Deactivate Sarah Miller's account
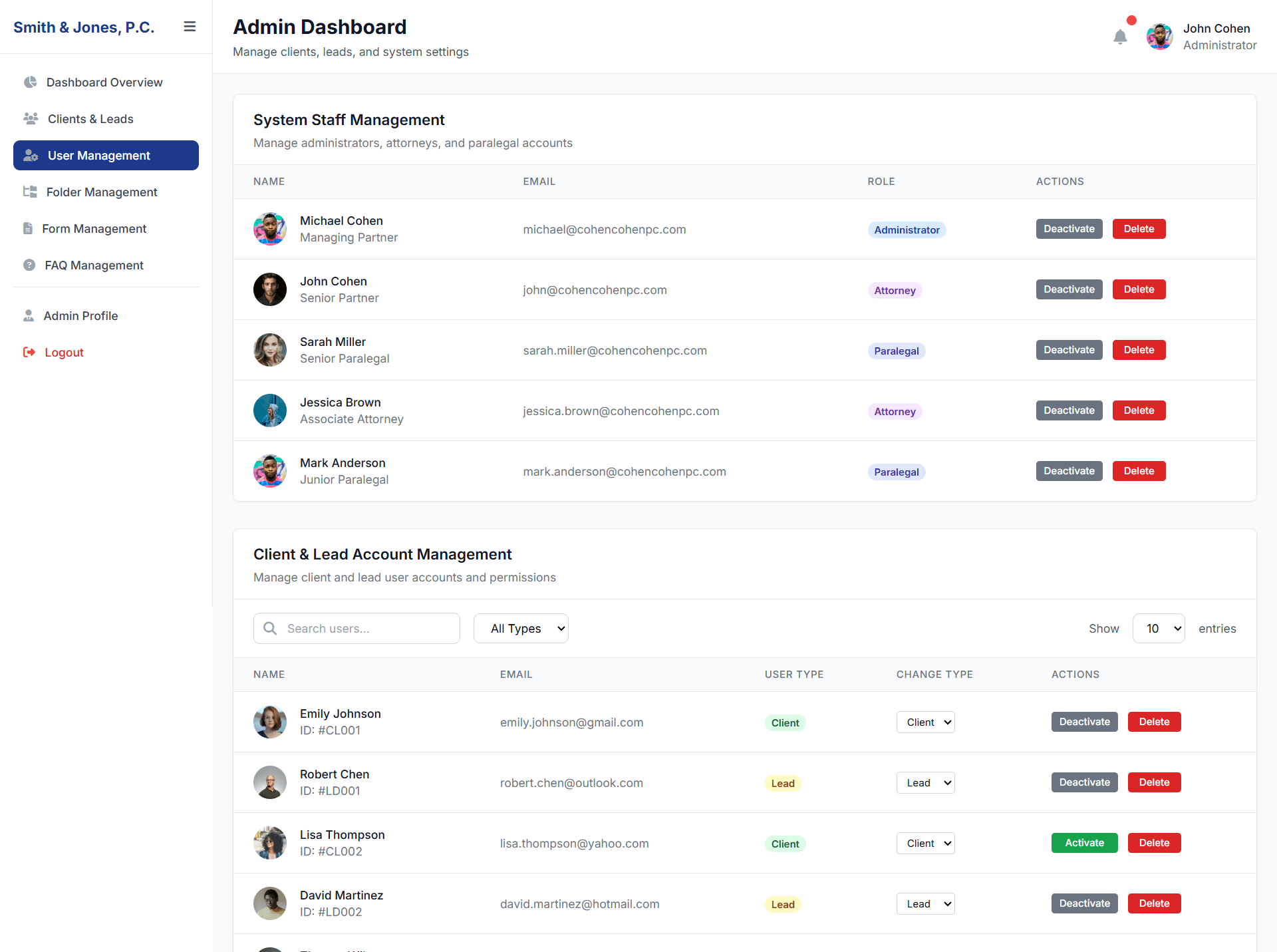1277x952 pixels. (1069, 350)
